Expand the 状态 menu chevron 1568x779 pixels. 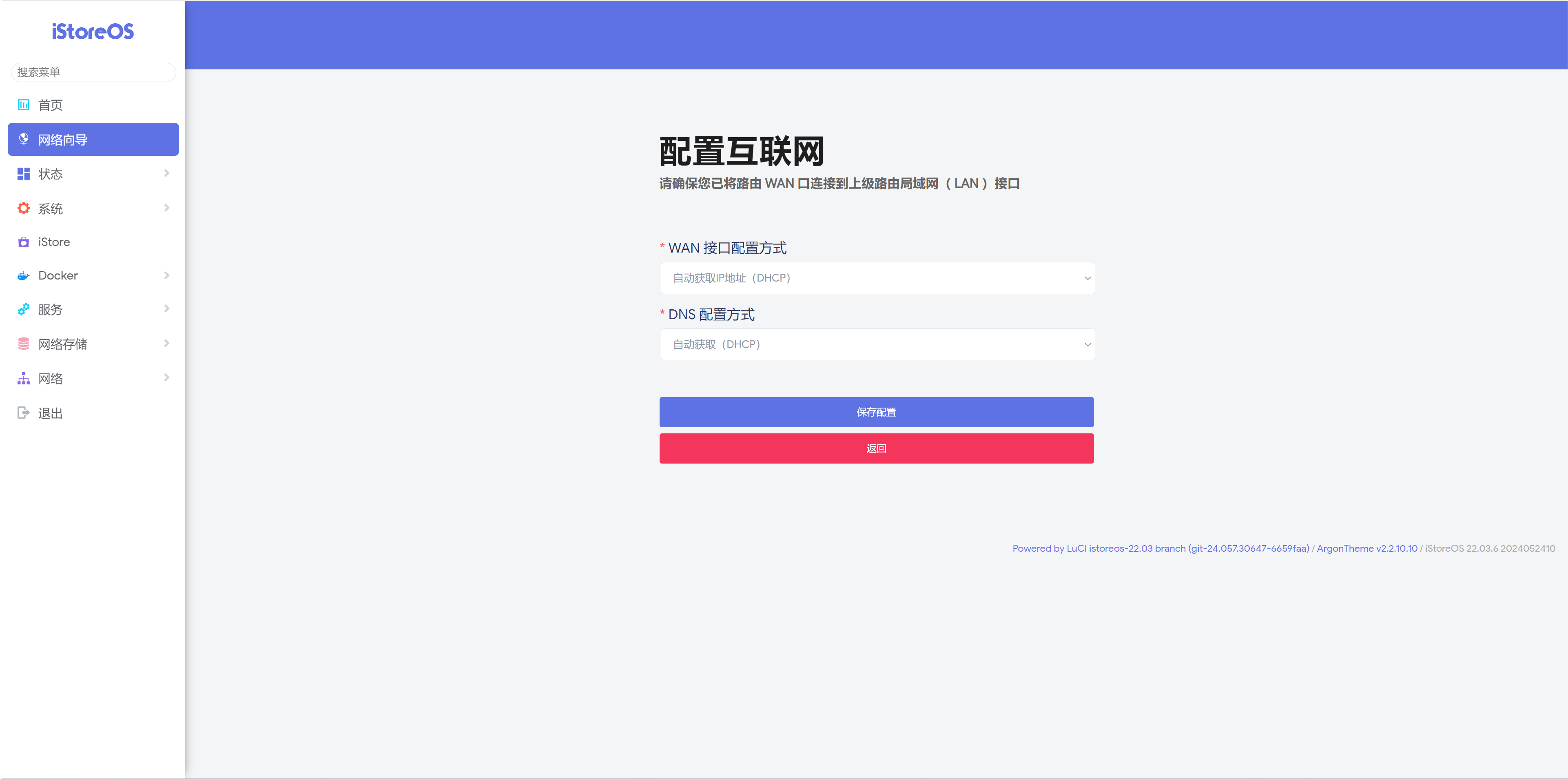pyautogui.click(x=167, y=173)
